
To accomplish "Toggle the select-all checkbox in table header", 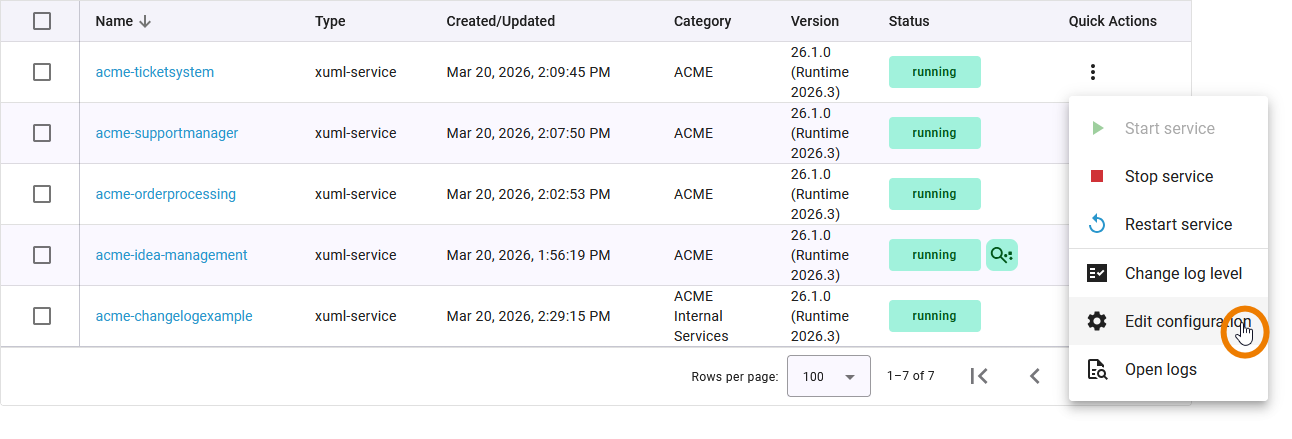I will click(42, 21).
